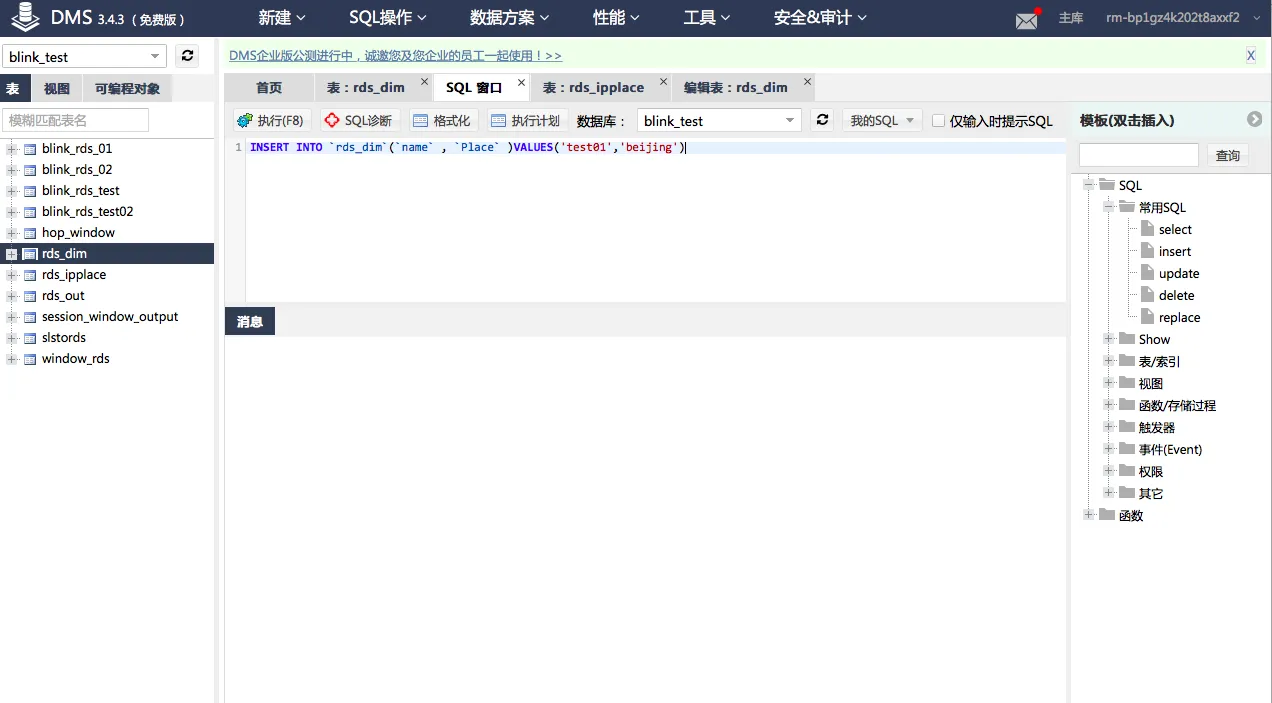Click the folder icon for 函数
The width and height of the screenshot is (1272, 703).
point(1107,515)
